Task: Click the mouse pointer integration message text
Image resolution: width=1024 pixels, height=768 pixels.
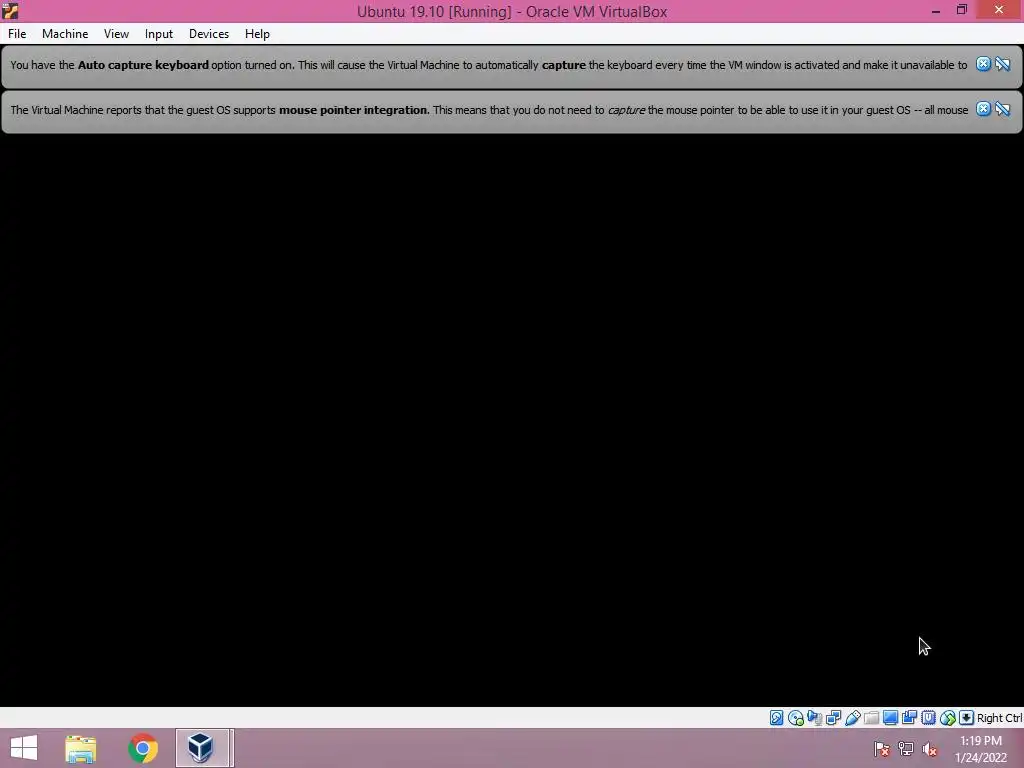Action: pyautogui.click(x=489, y=110)
